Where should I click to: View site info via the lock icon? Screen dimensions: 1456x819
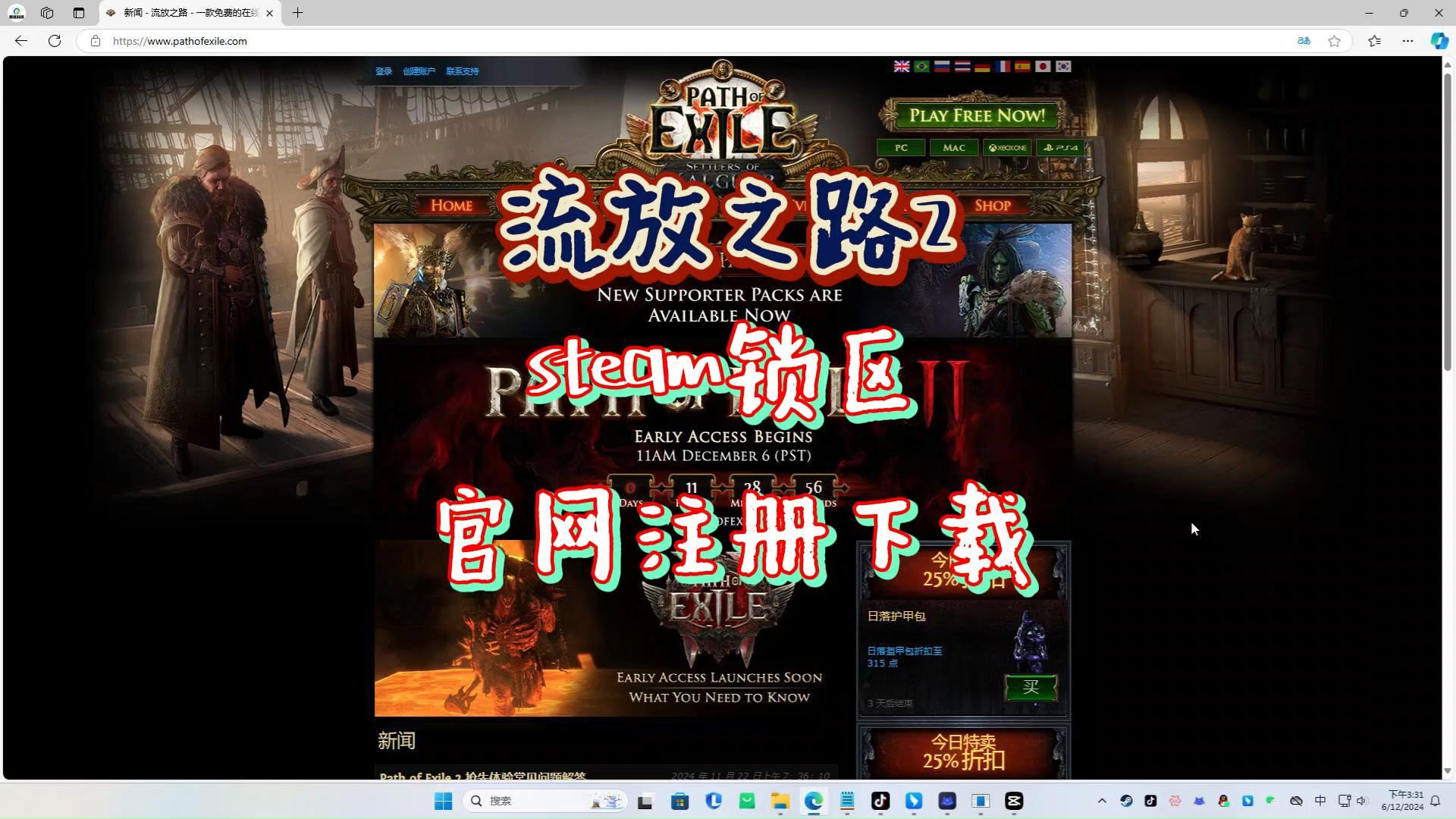[96, 41]
